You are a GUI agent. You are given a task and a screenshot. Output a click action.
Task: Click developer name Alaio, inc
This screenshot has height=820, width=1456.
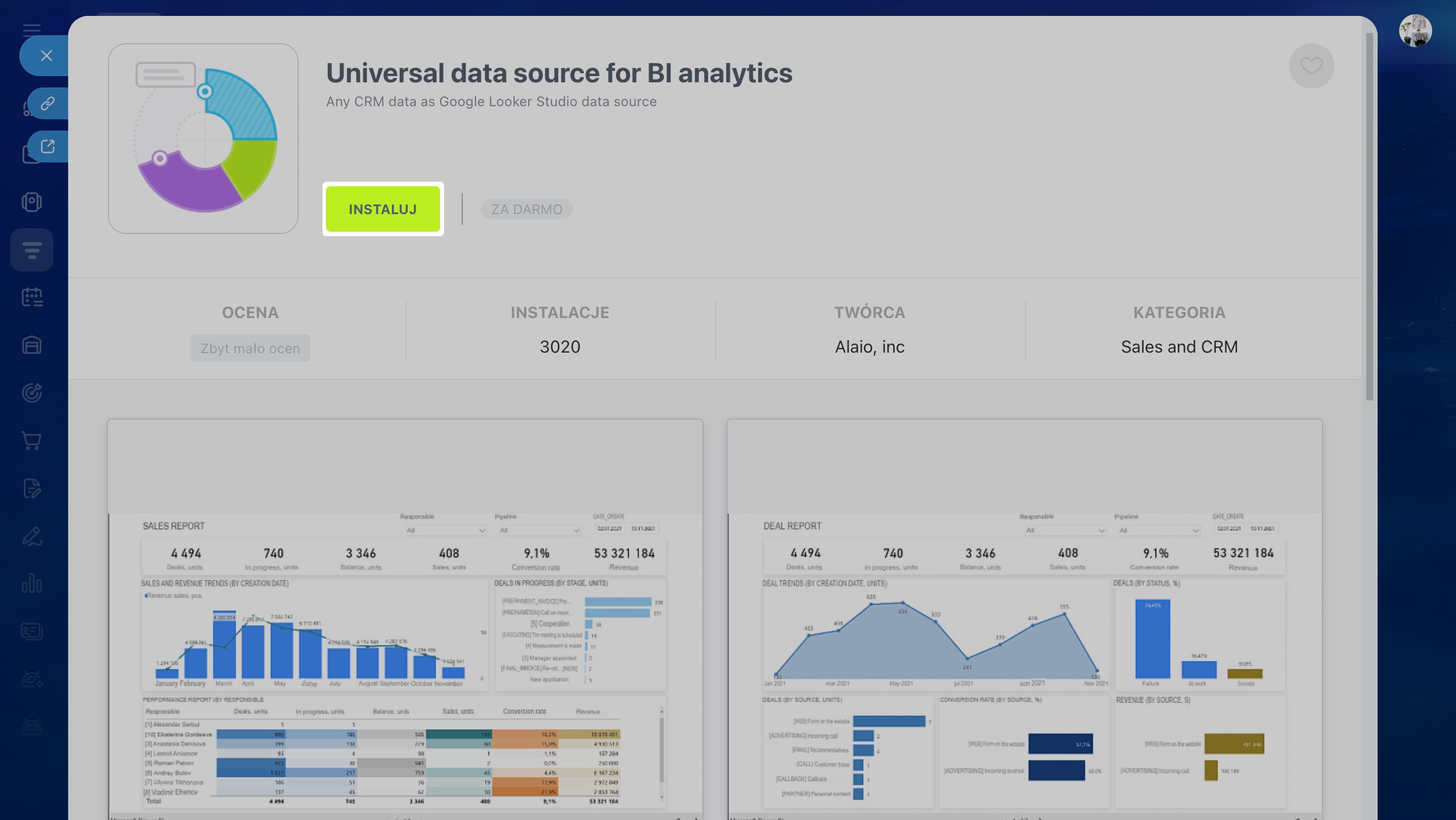(x=869, y=346)
